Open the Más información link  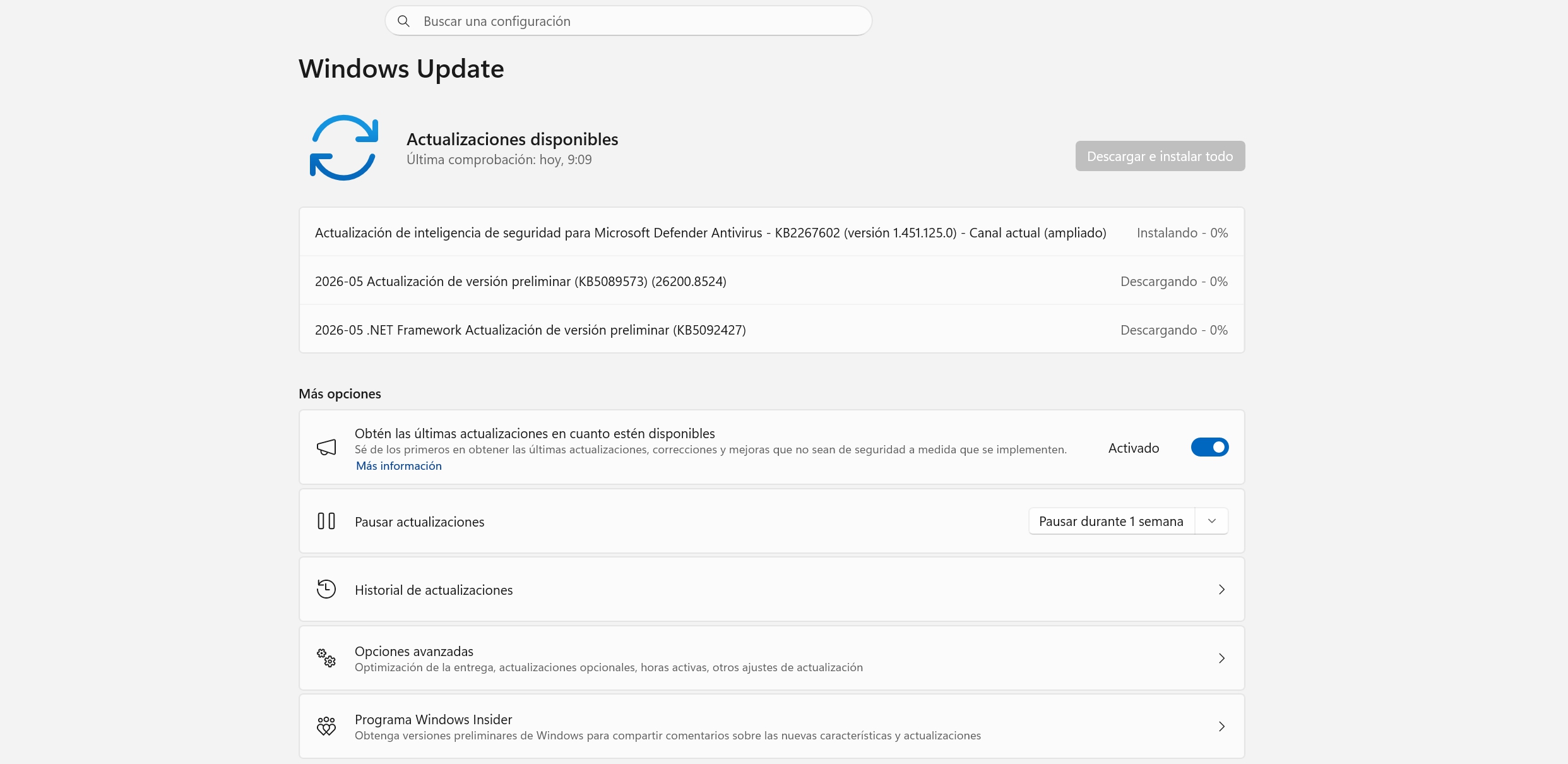point(399,466)
